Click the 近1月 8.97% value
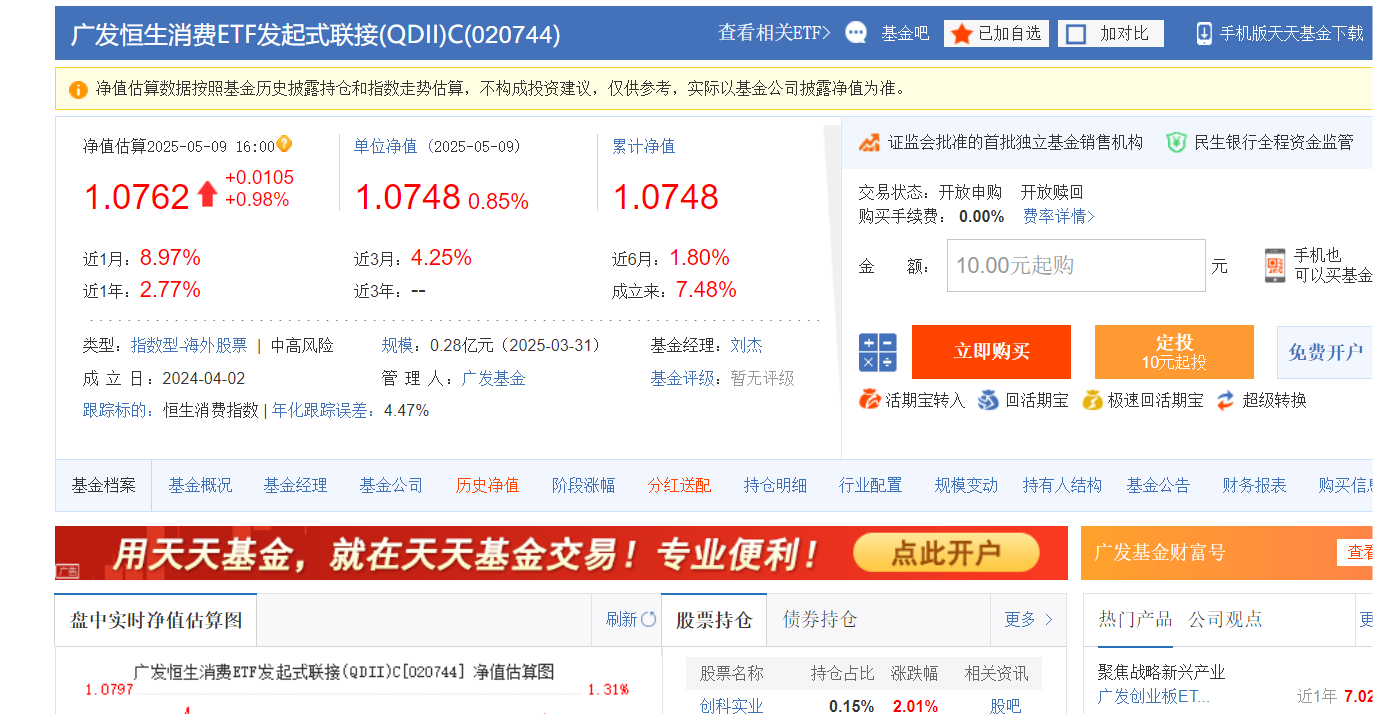The height and width of the screenshot is (714, 1373). [170, 258]
